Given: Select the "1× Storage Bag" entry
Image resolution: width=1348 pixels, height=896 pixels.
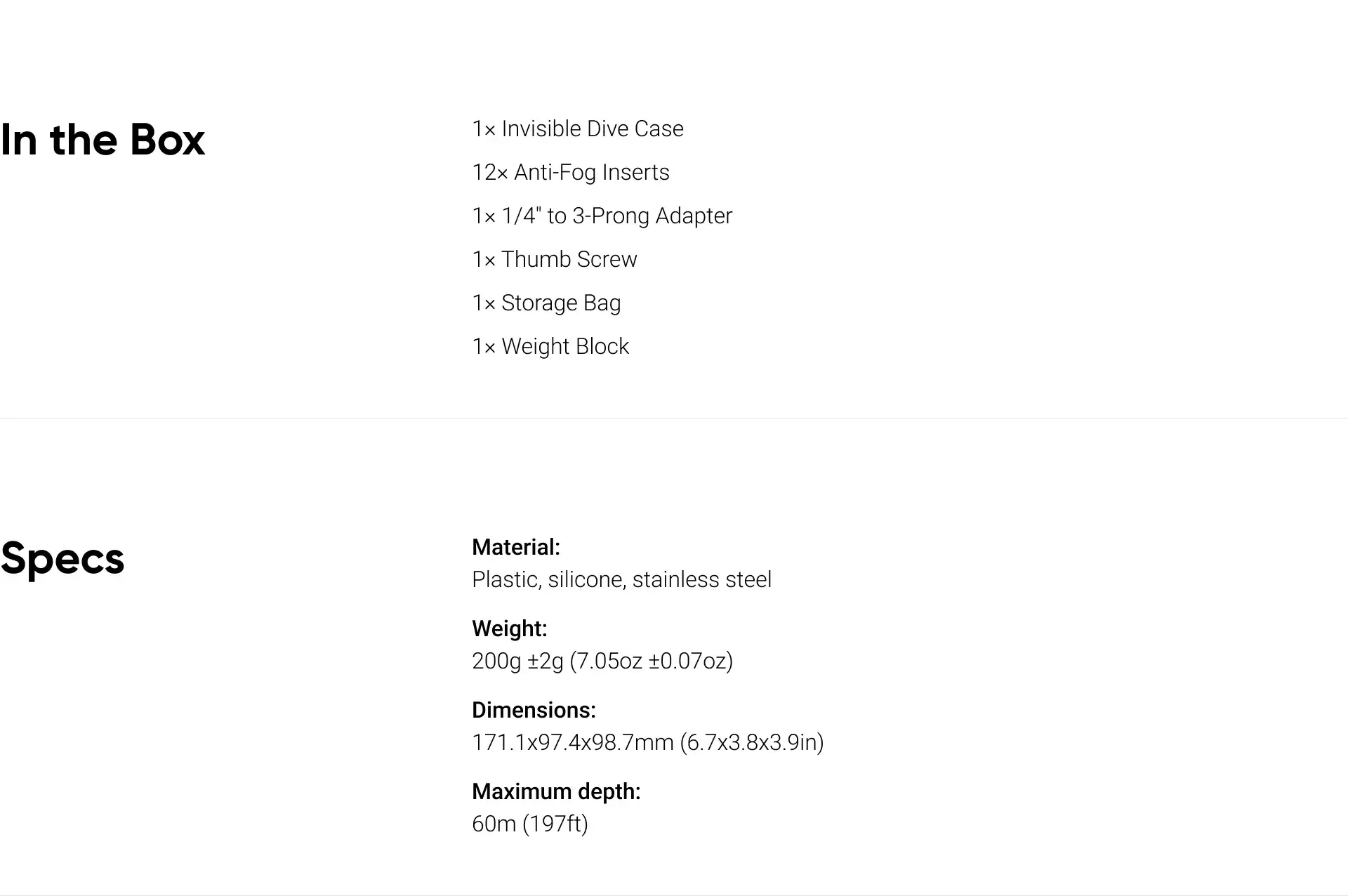Looking at the screenshot, I should pyautogui.click(x=546, y=303).
